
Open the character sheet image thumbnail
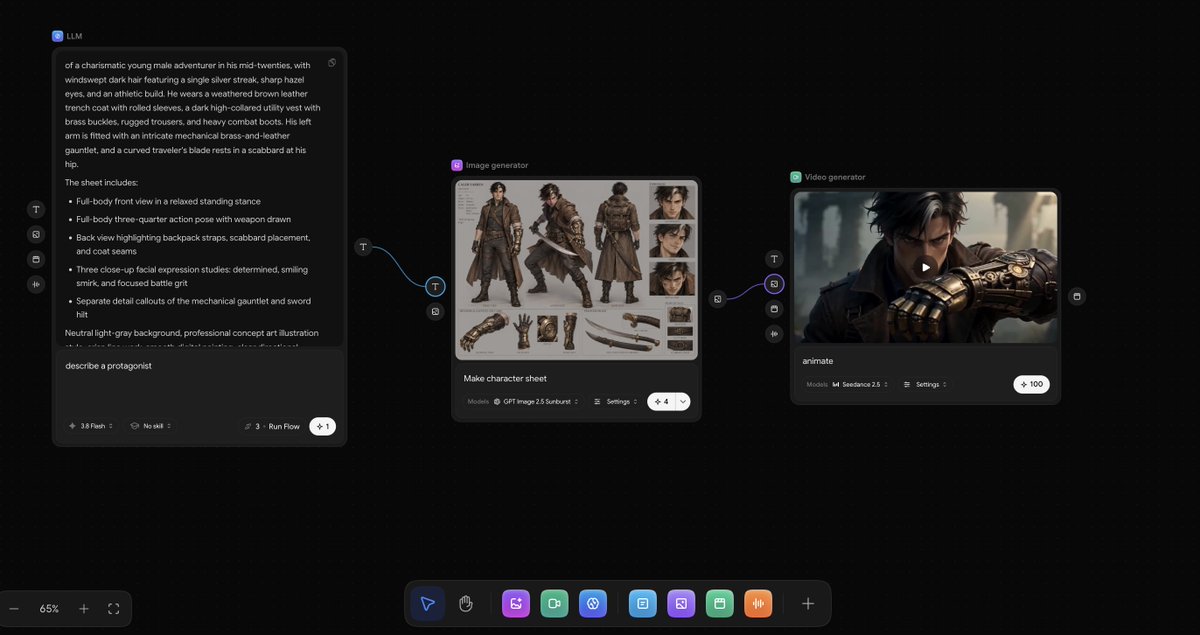[577, 269]
